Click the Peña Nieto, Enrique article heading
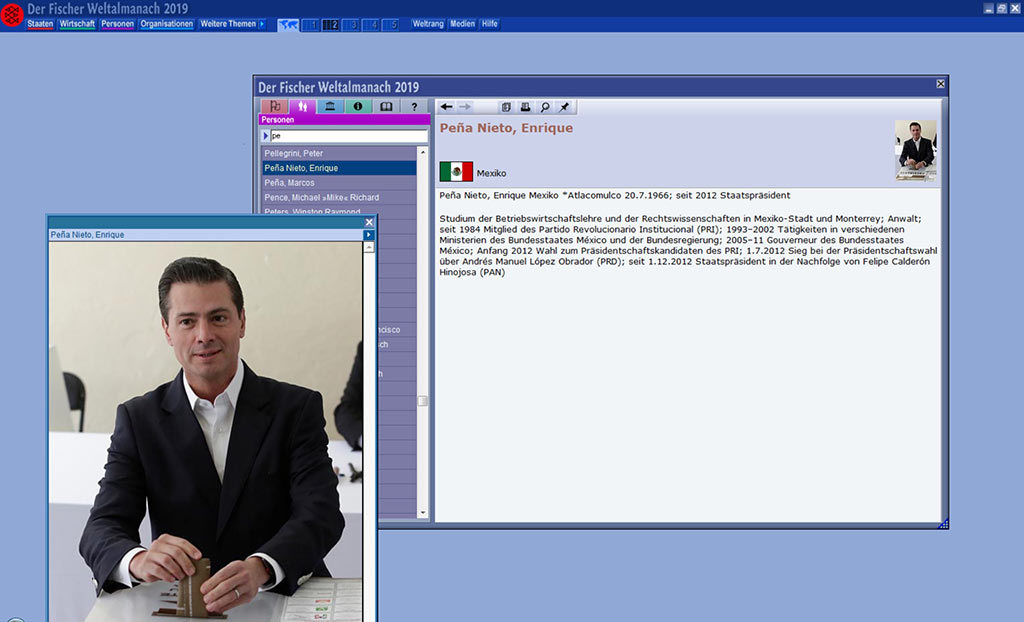1024x622 pixels. click(x=506, y=128)
